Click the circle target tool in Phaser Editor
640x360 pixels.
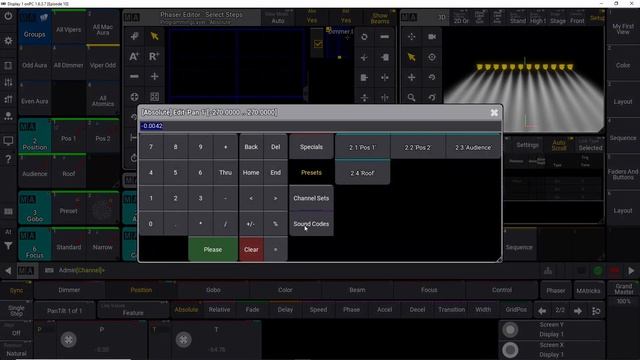(134, 97)
